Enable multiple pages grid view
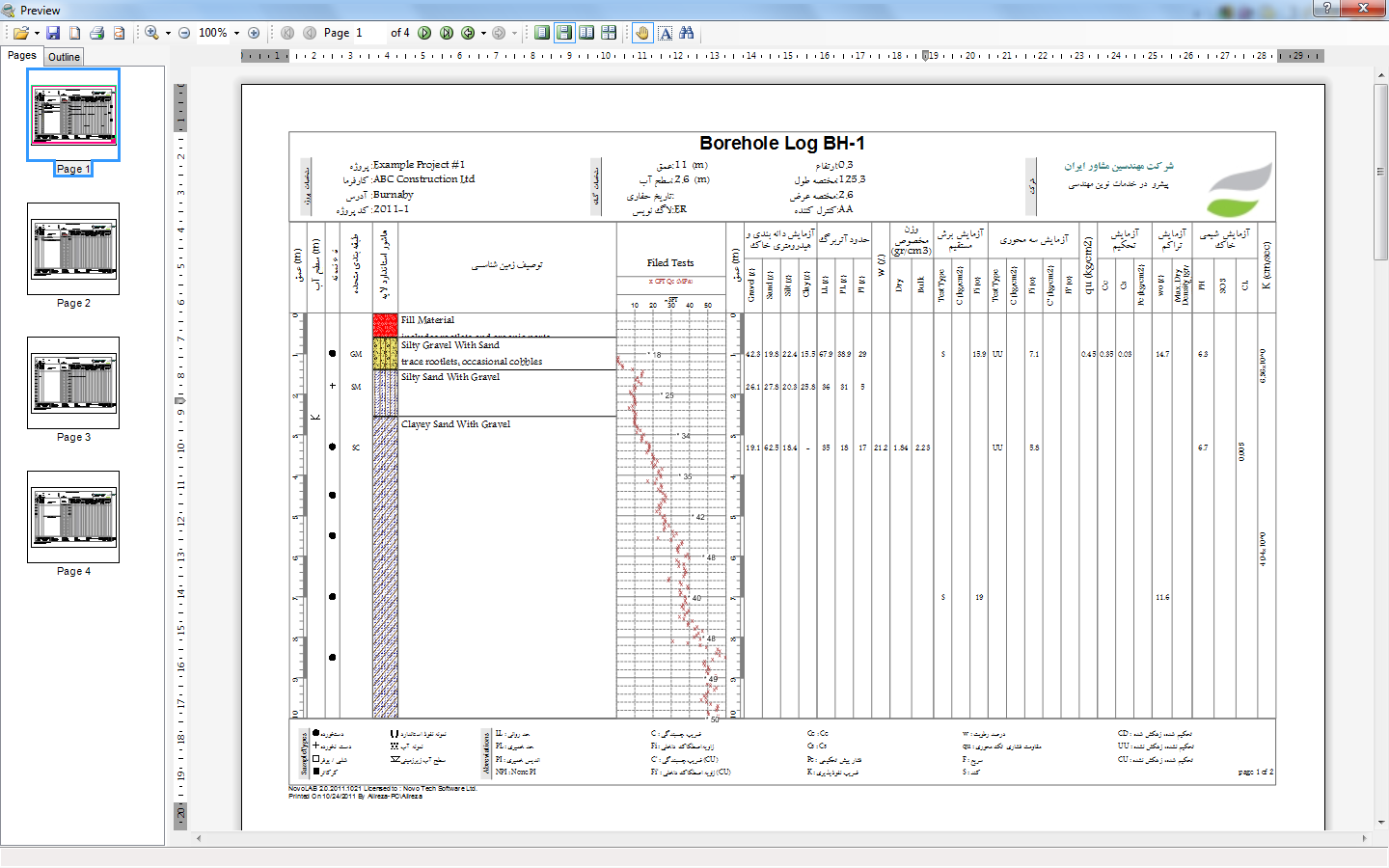This screenshot has width=1389, height=868. 609,33
